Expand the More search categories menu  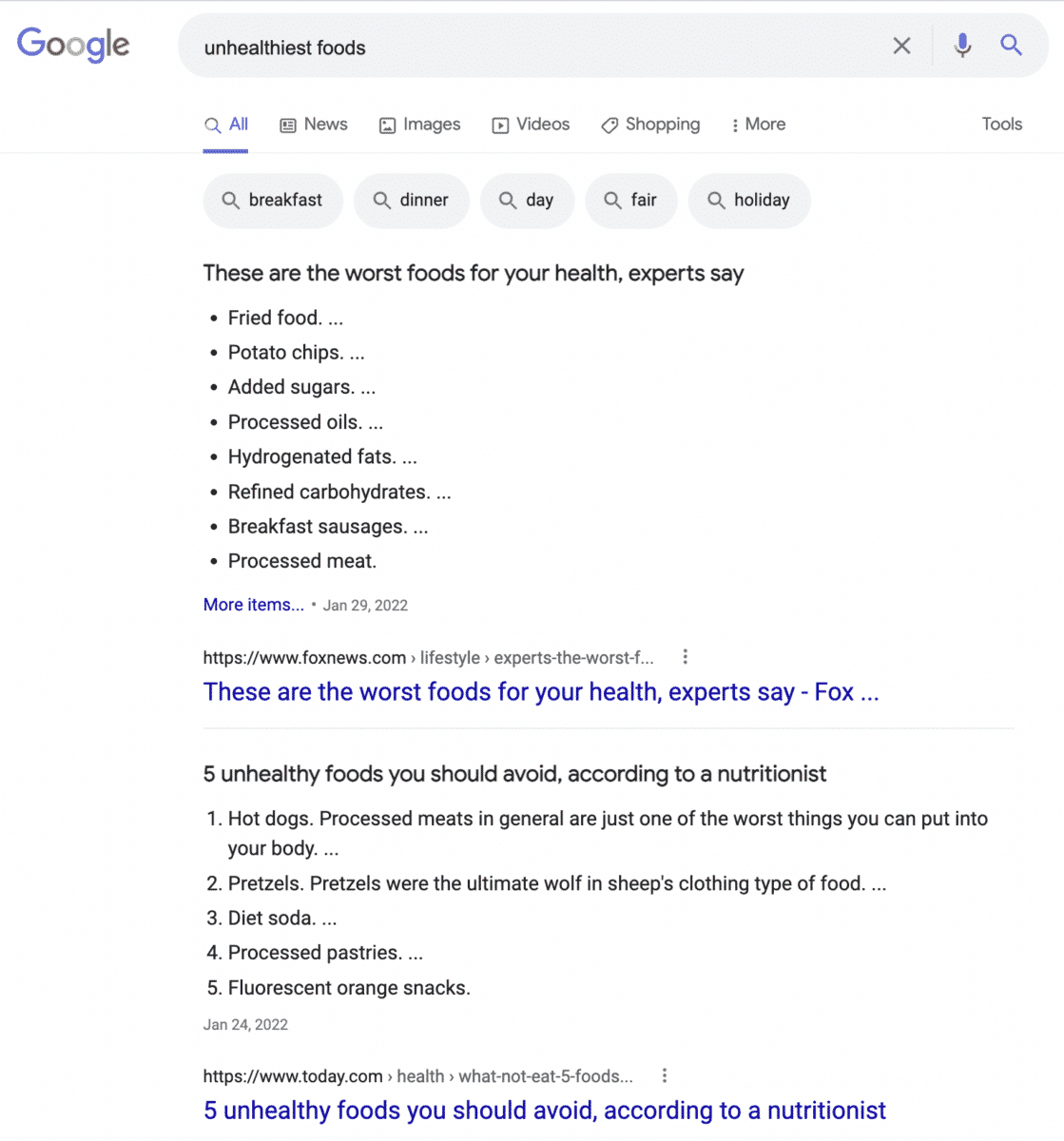[758, 125]
